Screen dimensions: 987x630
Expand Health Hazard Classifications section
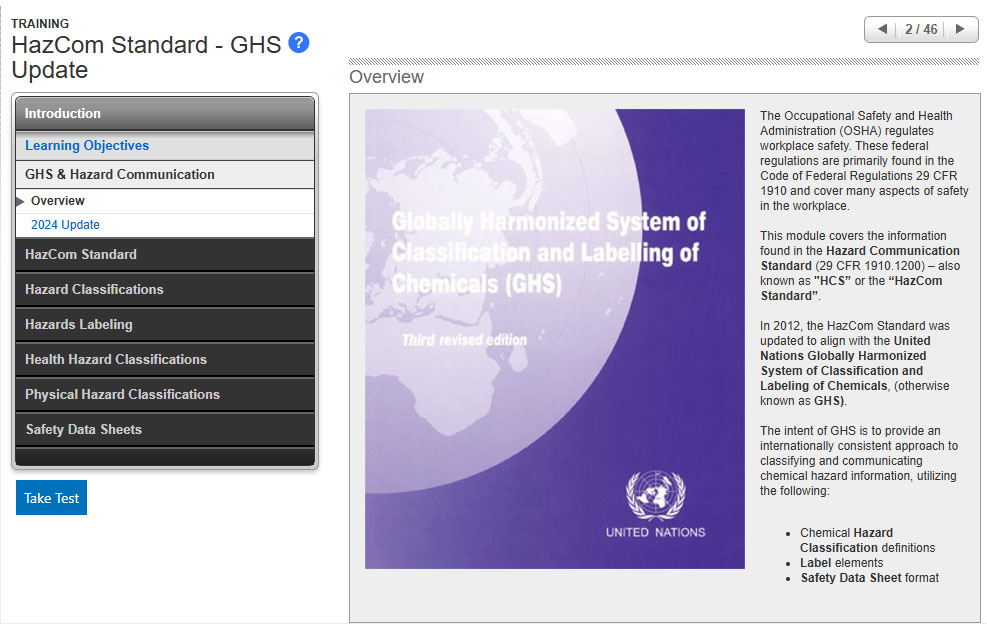click(x=165, y=360)
